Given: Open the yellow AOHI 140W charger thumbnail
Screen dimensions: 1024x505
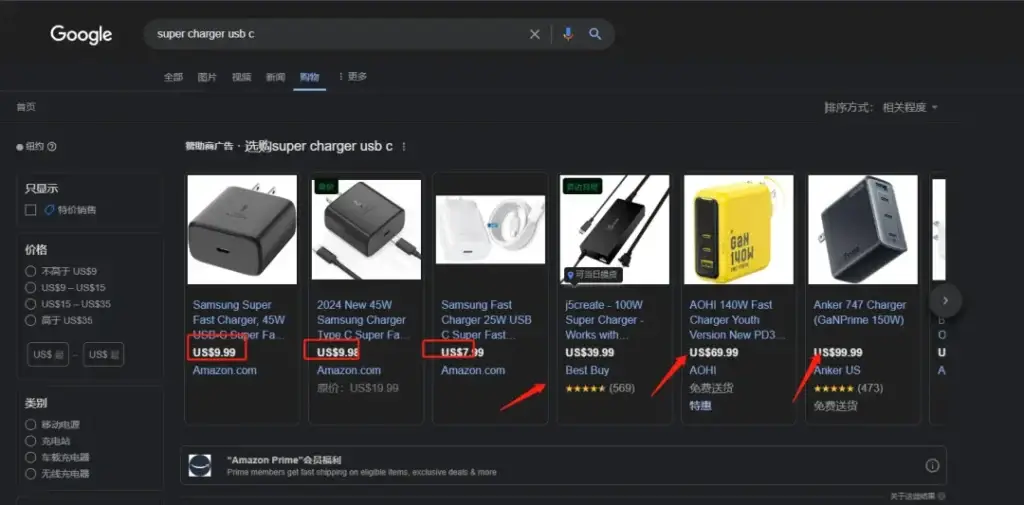Looking at the screenshot, I should pyautogui.click(x=739, y=229).
